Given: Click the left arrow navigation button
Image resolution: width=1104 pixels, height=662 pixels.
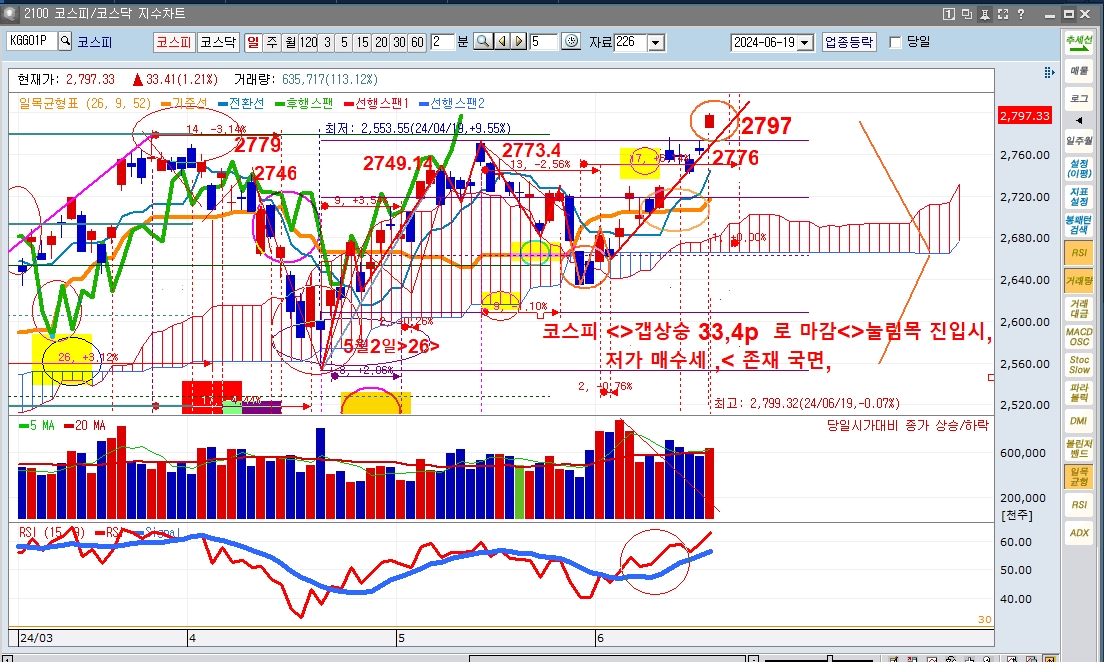Looking at the screenshot, I should pos(502,42).
